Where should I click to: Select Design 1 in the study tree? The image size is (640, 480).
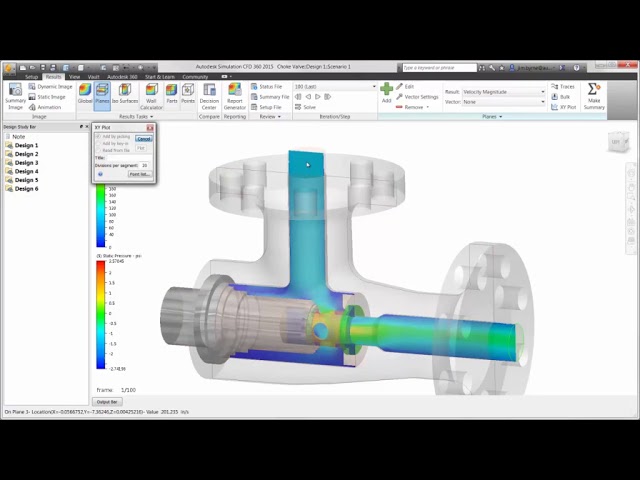pyautogui.click(x=22, y=145)
